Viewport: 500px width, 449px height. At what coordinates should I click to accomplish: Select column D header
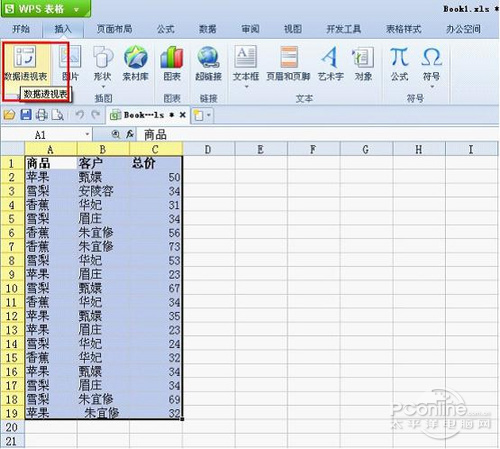(x=208, y=150)
